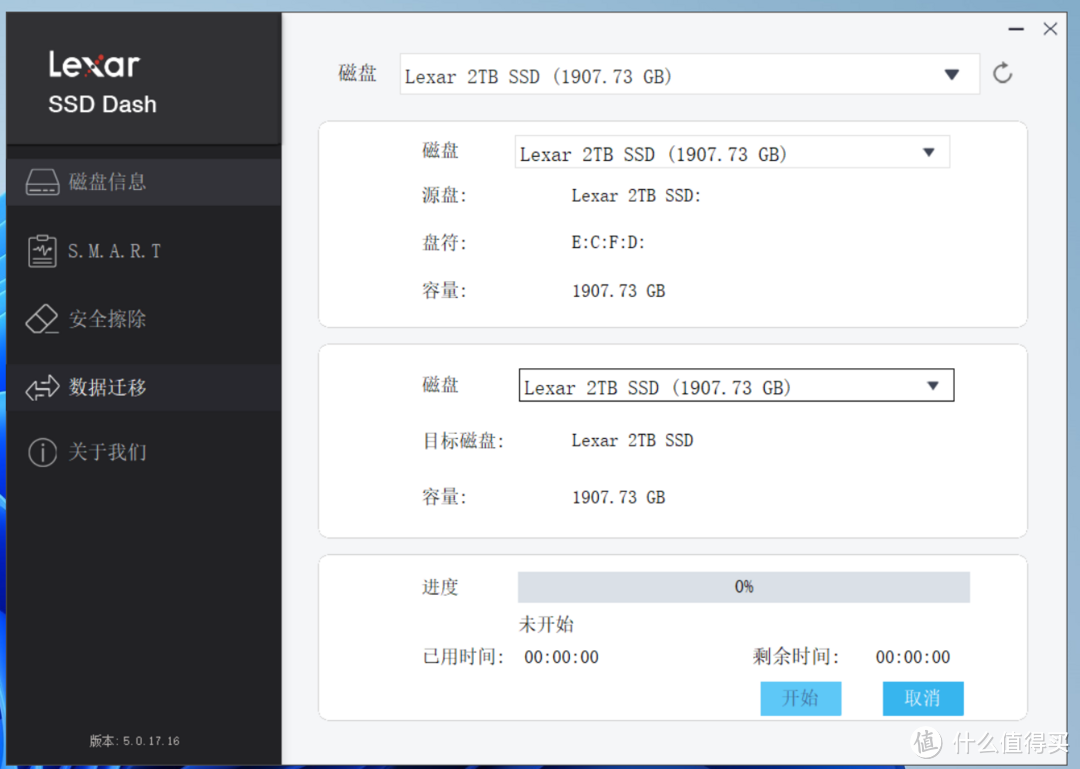Click the 目标磁盘 label
1080x769 pixels.
tap(463, 441)
